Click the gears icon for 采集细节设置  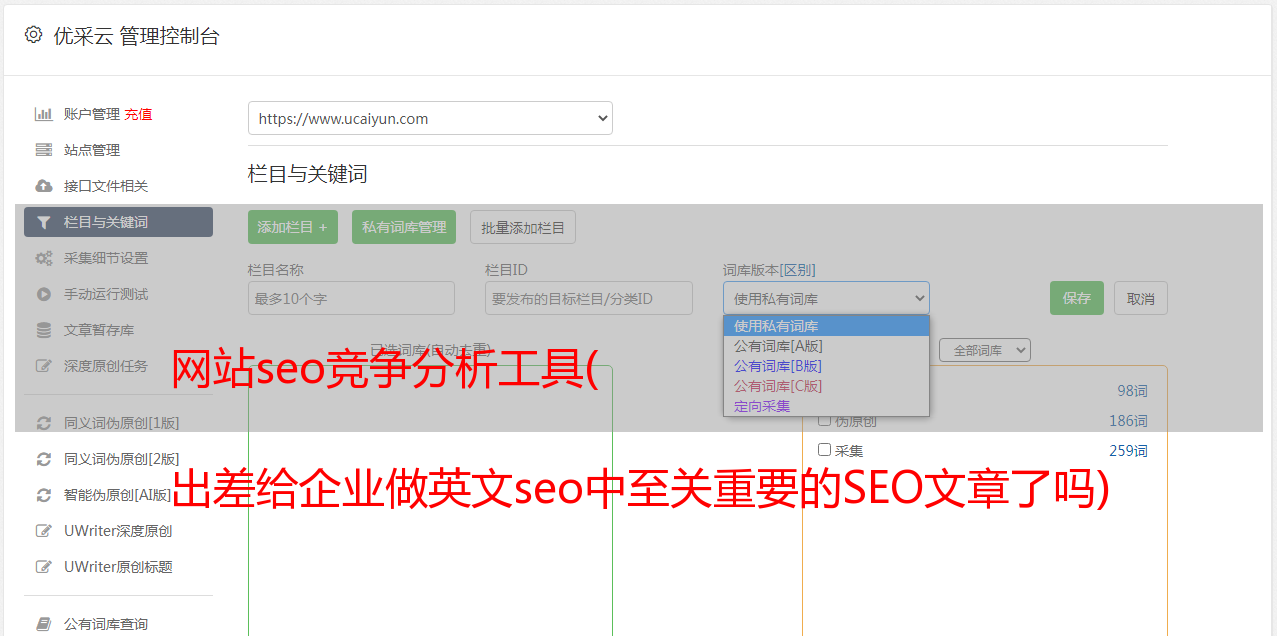pos(43,258)
